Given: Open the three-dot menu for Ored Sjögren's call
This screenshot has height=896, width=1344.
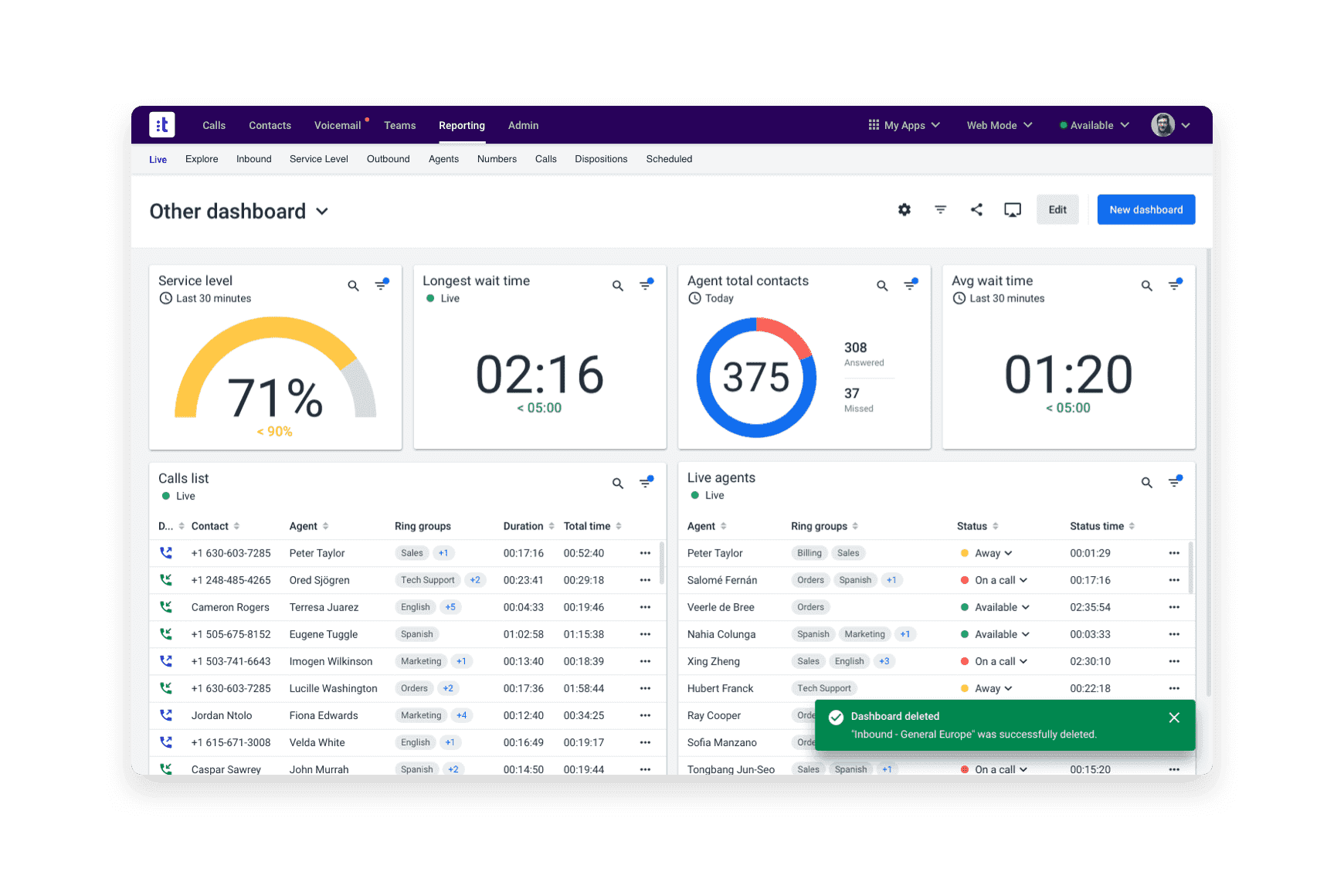Looking at the screenshot, I should pos(645,580).
